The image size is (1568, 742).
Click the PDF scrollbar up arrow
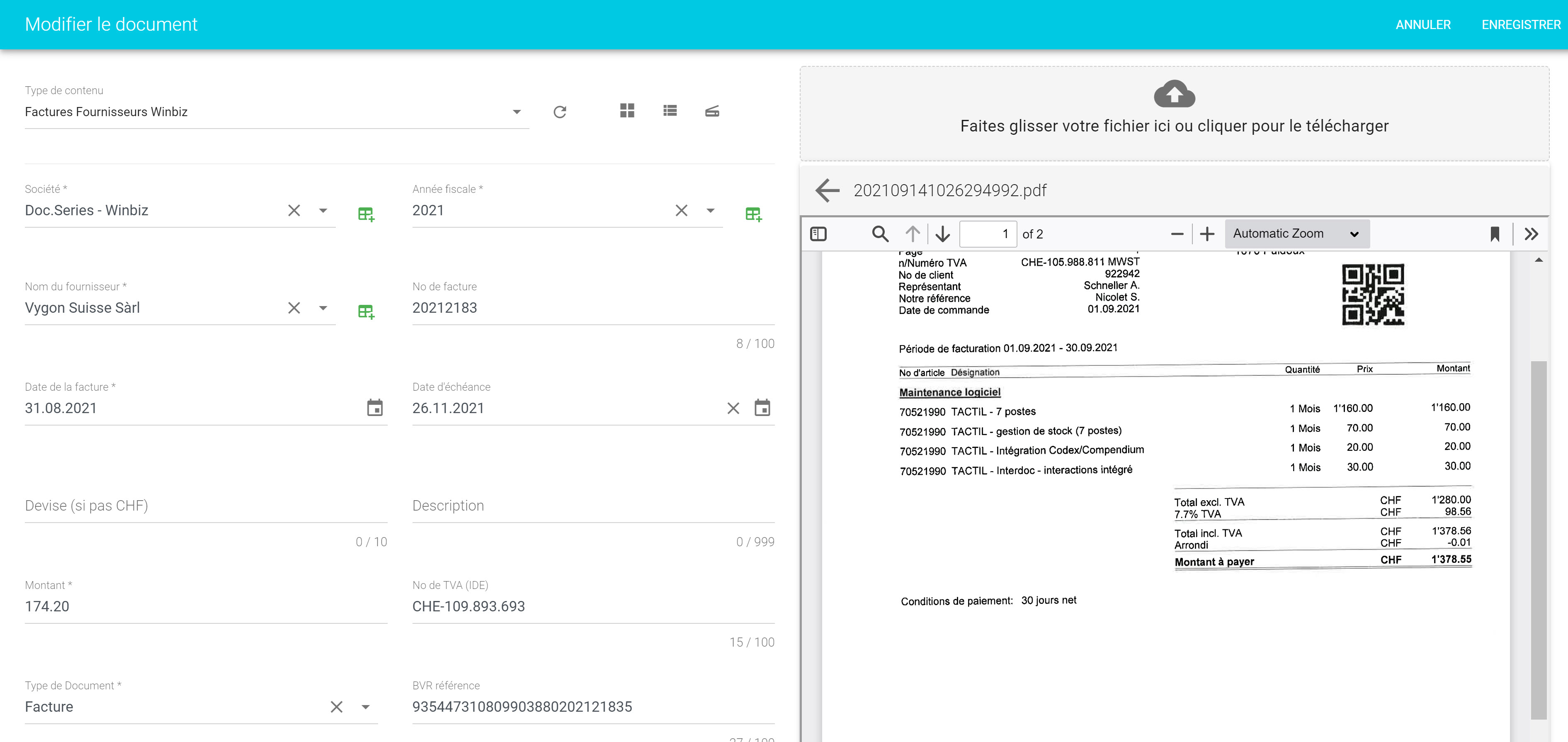[1538, 260]
